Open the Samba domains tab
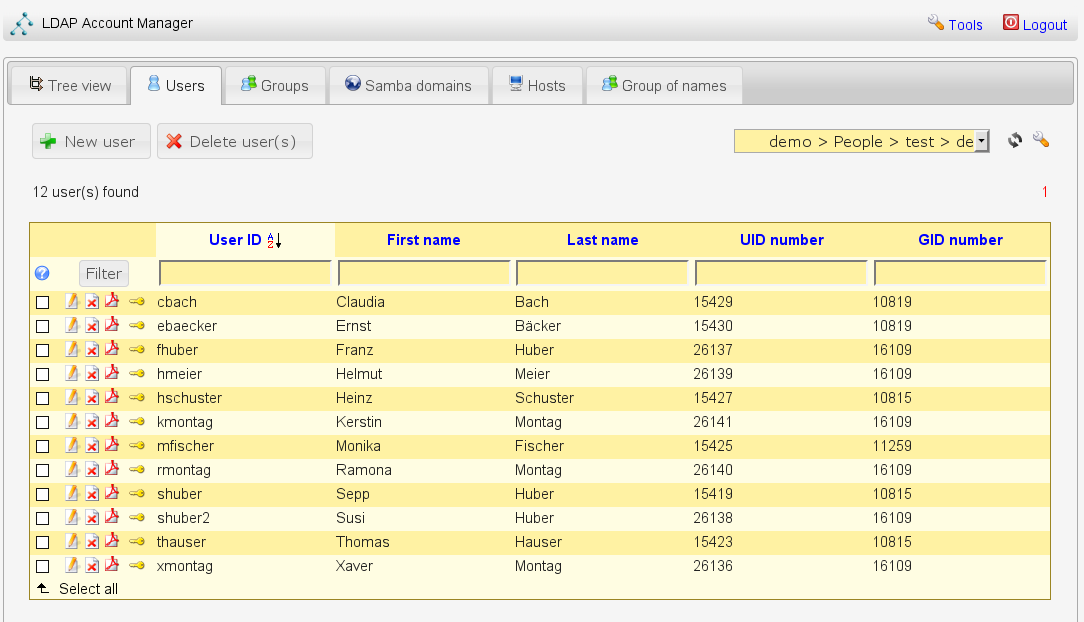 pos(408,86)
